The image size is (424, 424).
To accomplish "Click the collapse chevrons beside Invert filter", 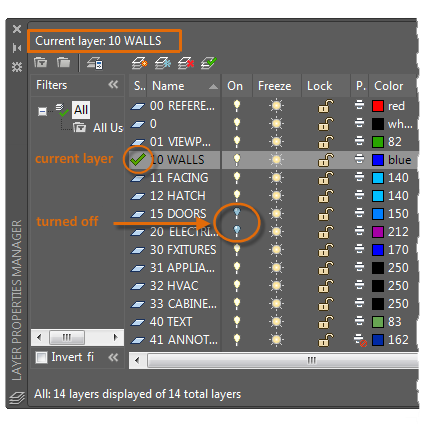I will pos(113,358).
